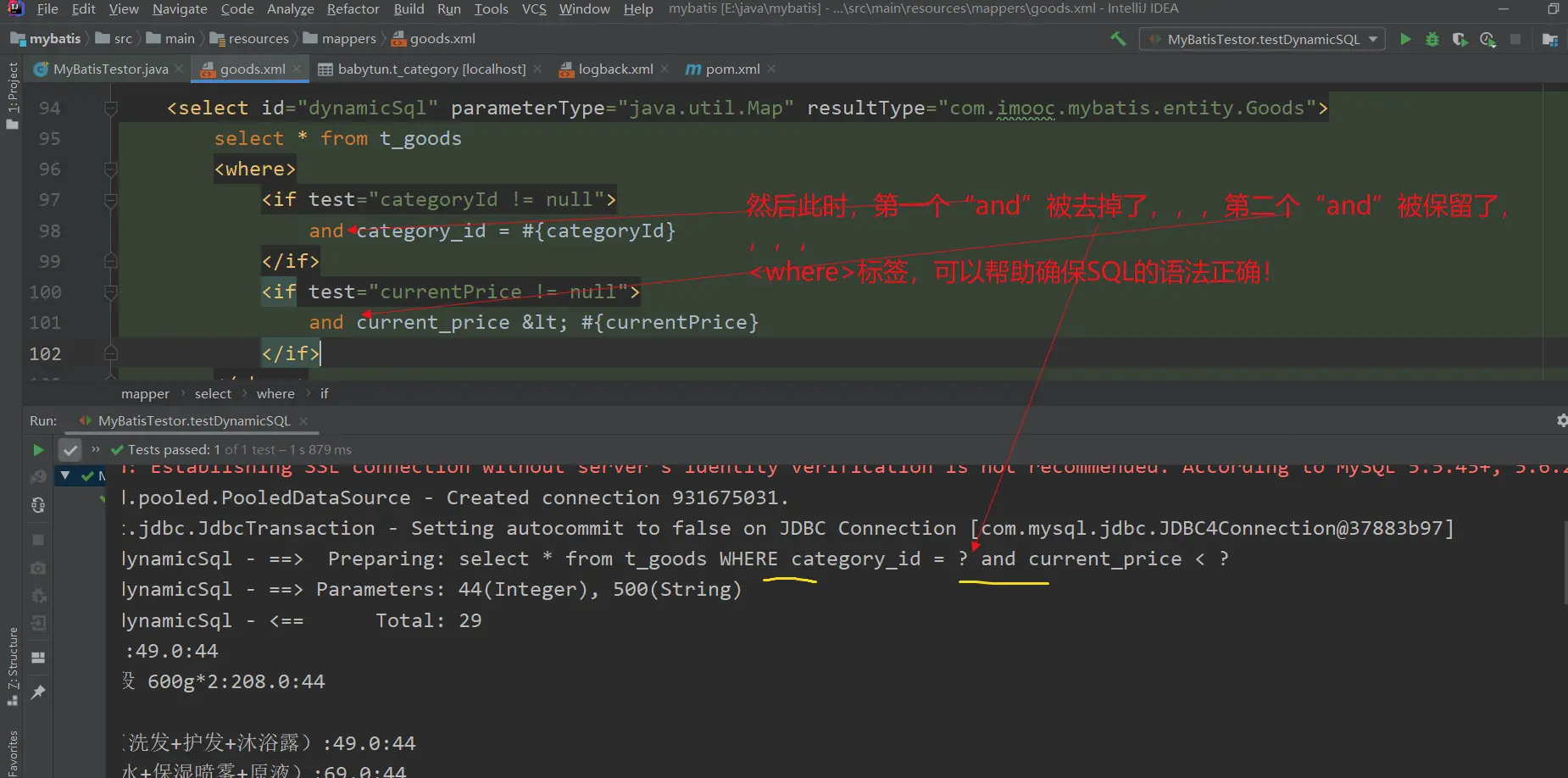Pin the Run tab with pushpin icon
1568x778 pixels.
(x=38, y=692)
